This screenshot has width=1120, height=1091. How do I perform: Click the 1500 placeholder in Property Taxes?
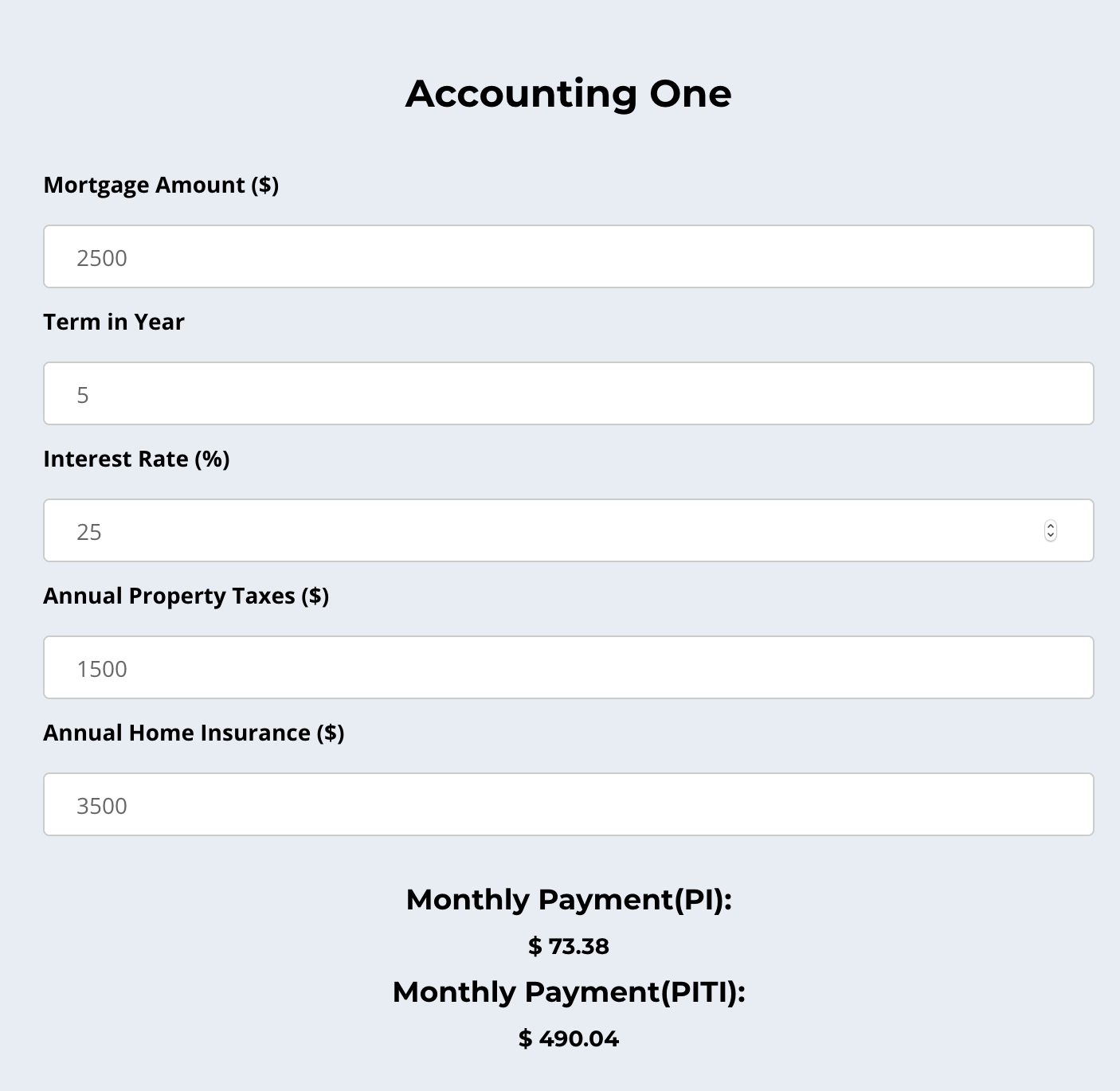pyautogui.click(x=102, y=669)
